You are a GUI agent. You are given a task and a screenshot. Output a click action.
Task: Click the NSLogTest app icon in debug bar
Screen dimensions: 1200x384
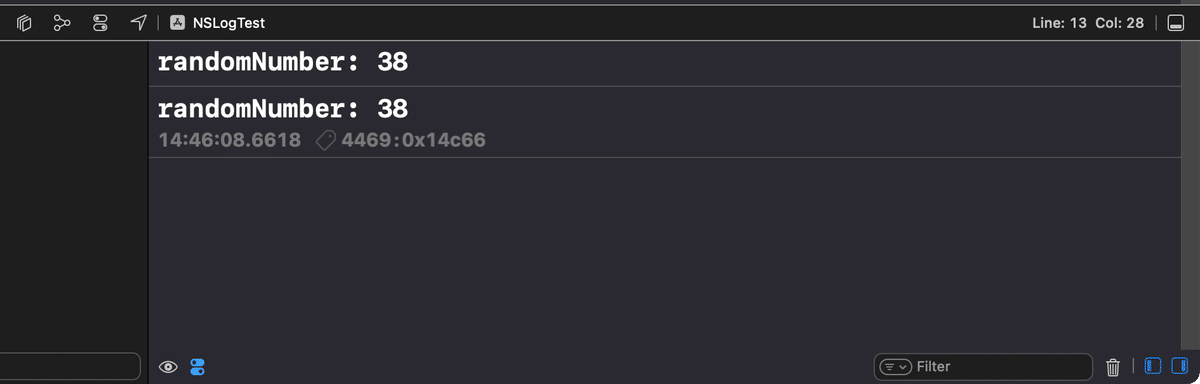[x=178, y=23]
